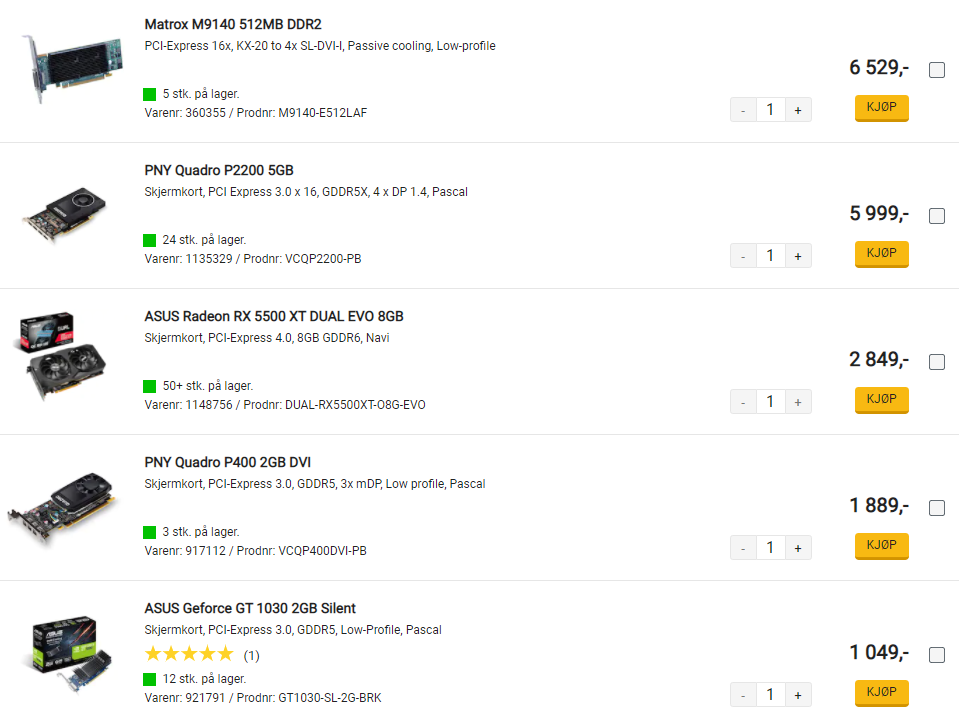959x711 pixels.
Task: Increase quantity for Matrox M9140 card
Action: point(798,110)
